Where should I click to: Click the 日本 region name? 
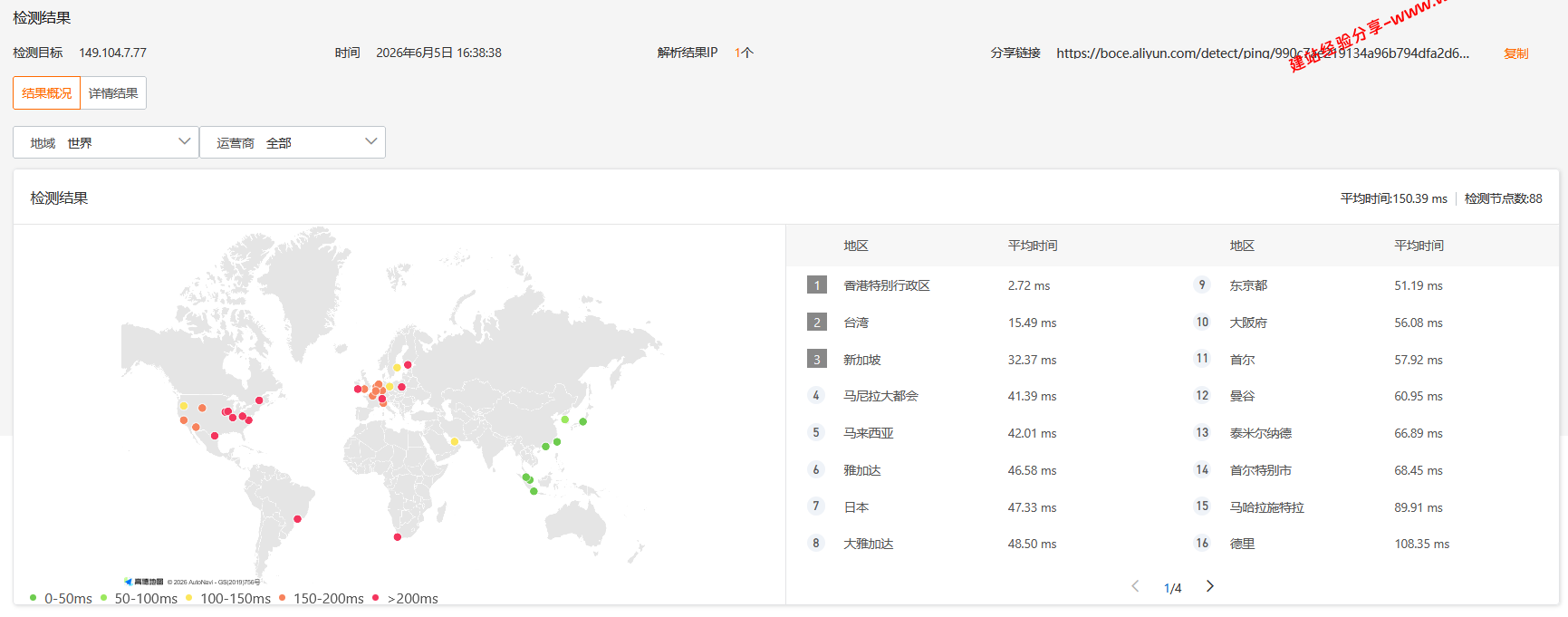[x=855, y=507]
